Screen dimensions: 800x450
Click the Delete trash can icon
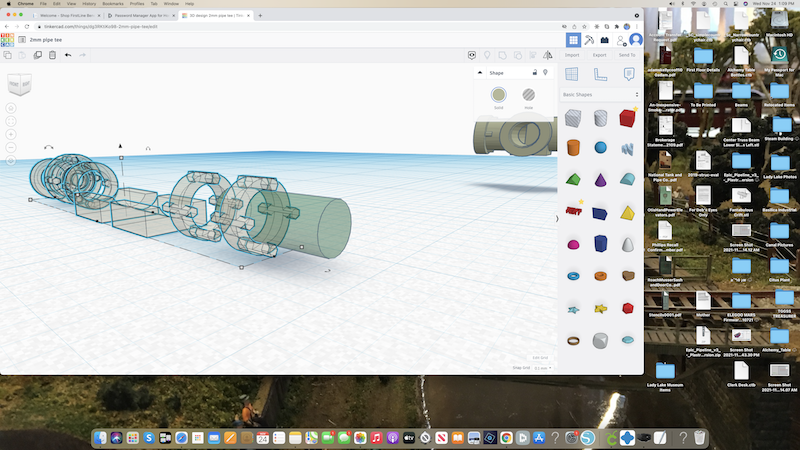52,55
